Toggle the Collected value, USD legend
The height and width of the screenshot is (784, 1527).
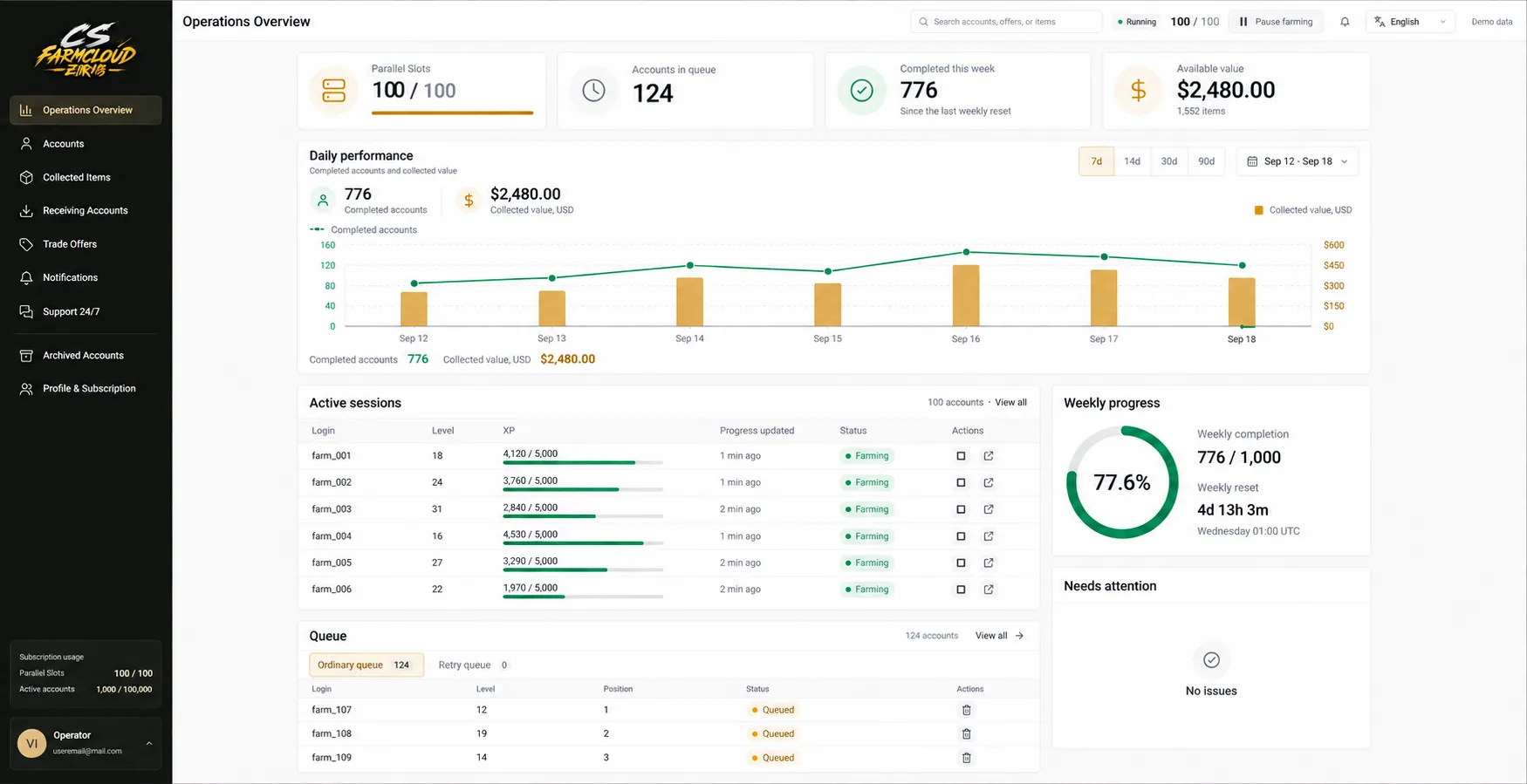[x=1303, y=210]
